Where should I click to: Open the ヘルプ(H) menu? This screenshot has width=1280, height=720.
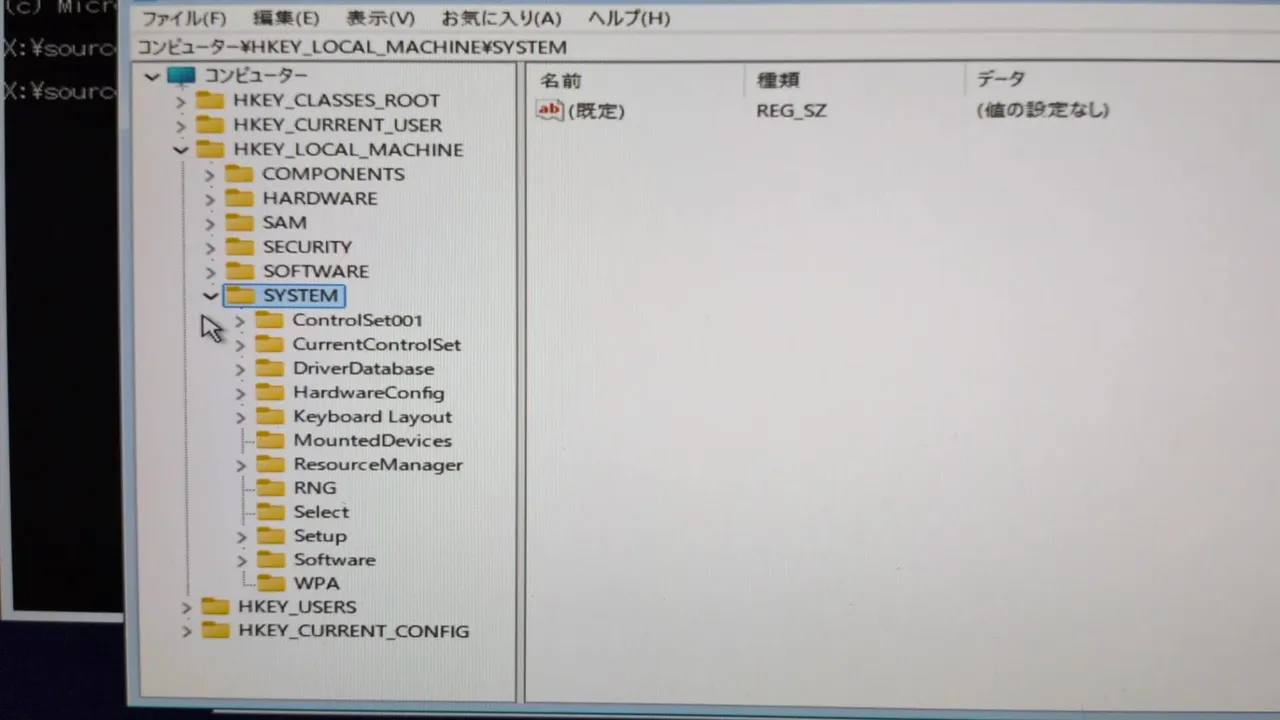click(628, 18)
